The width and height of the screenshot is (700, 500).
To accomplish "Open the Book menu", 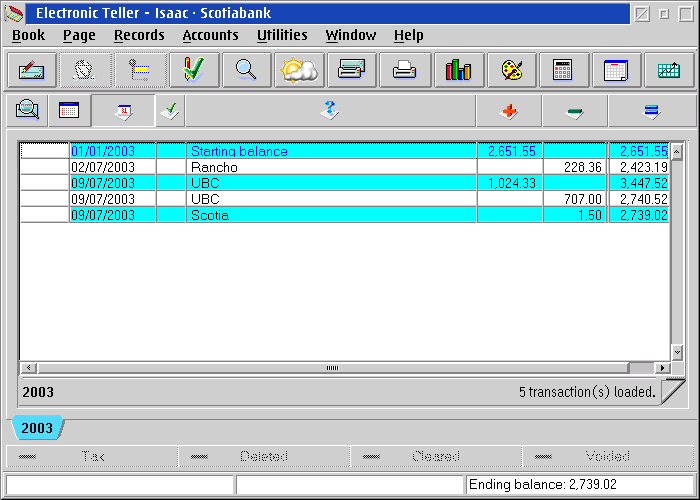I will [x=28, y=35].
